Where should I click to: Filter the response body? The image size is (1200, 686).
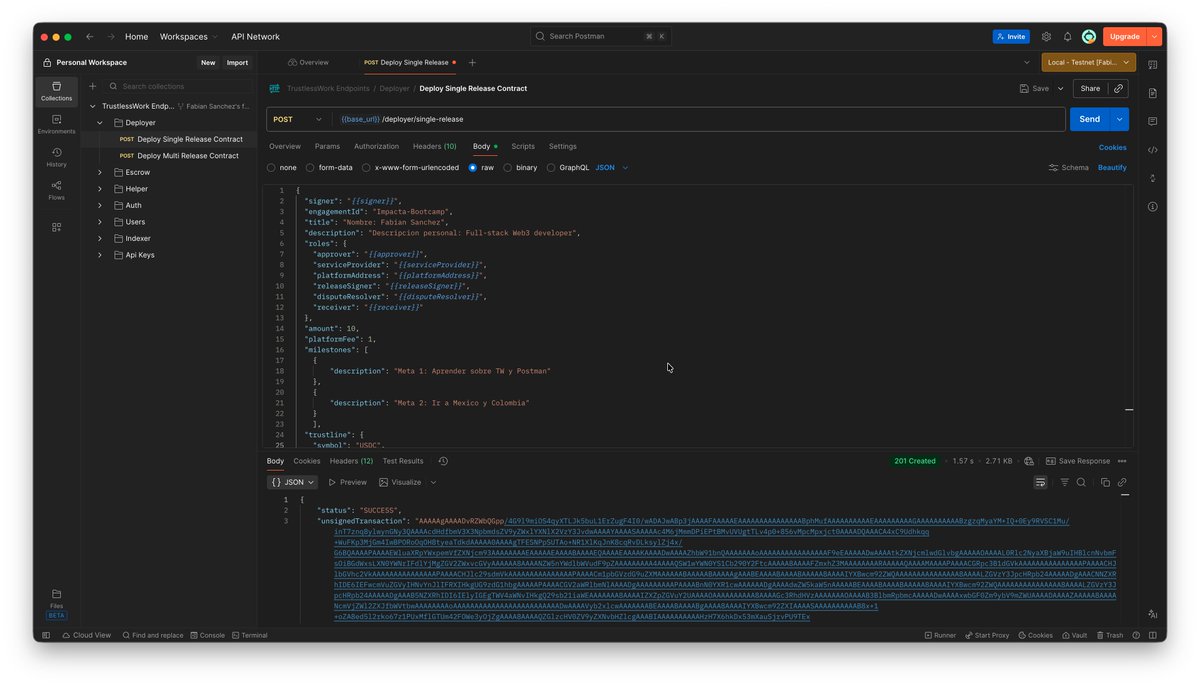tap(1064, 482)
